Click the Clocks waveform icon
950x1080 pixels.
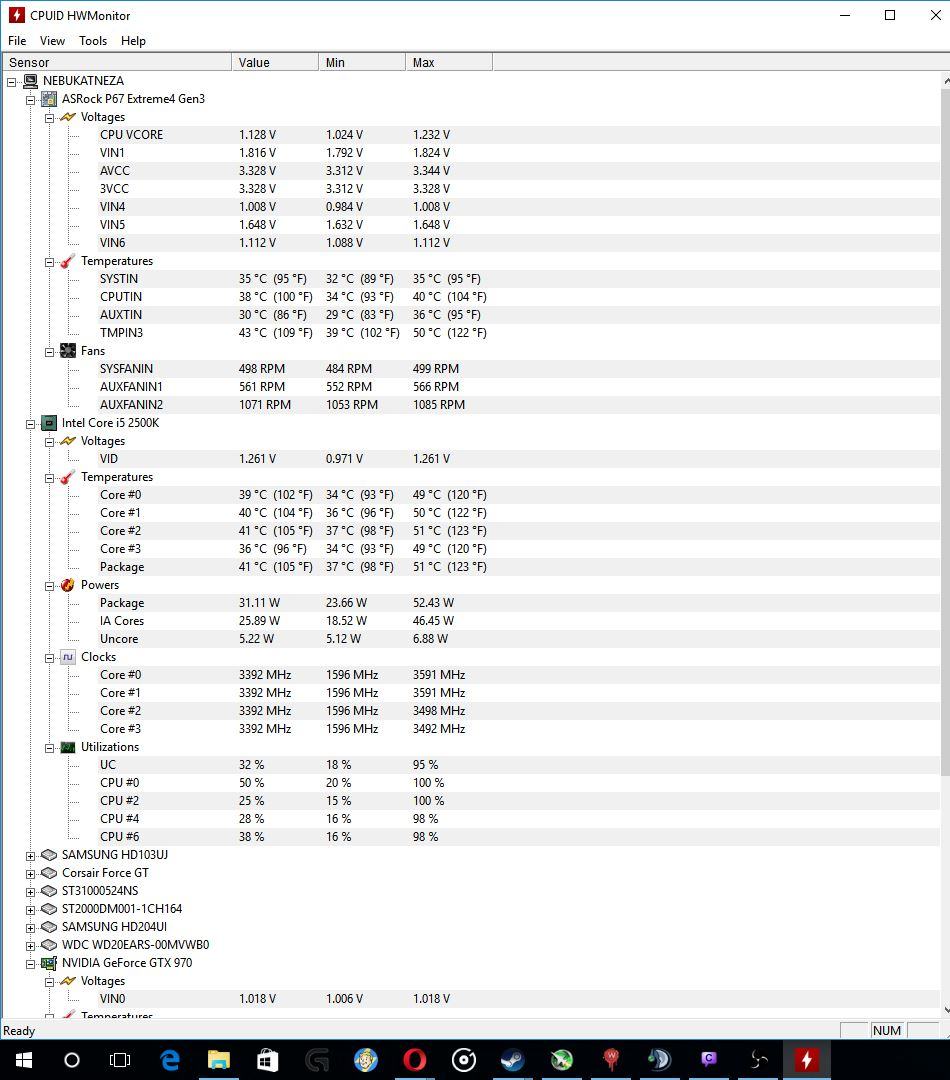tap(68, 657)
